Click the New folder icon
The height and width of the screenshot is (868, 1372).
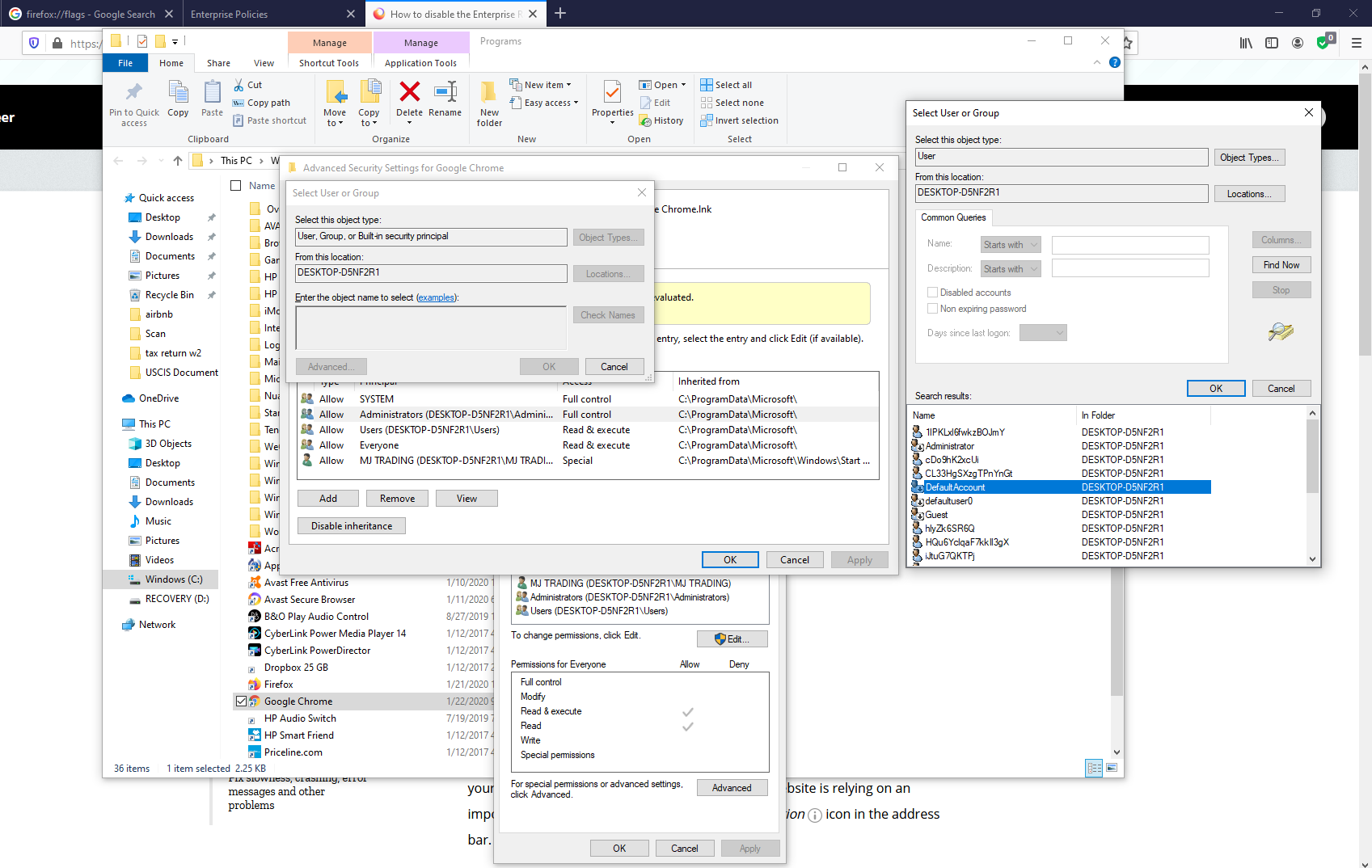point(488,93)
